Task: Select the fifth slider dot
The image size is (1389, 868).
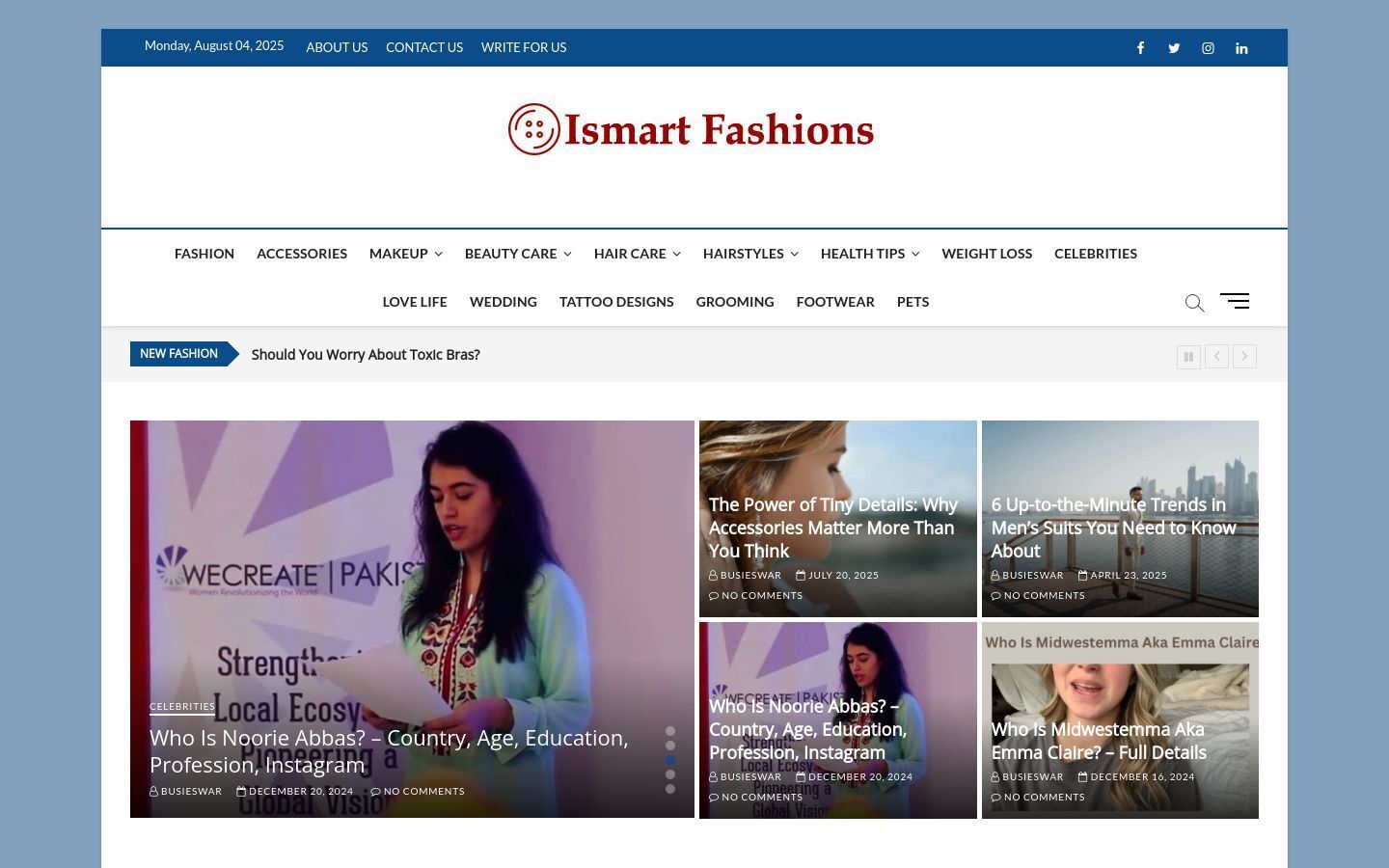Action: 670,789
